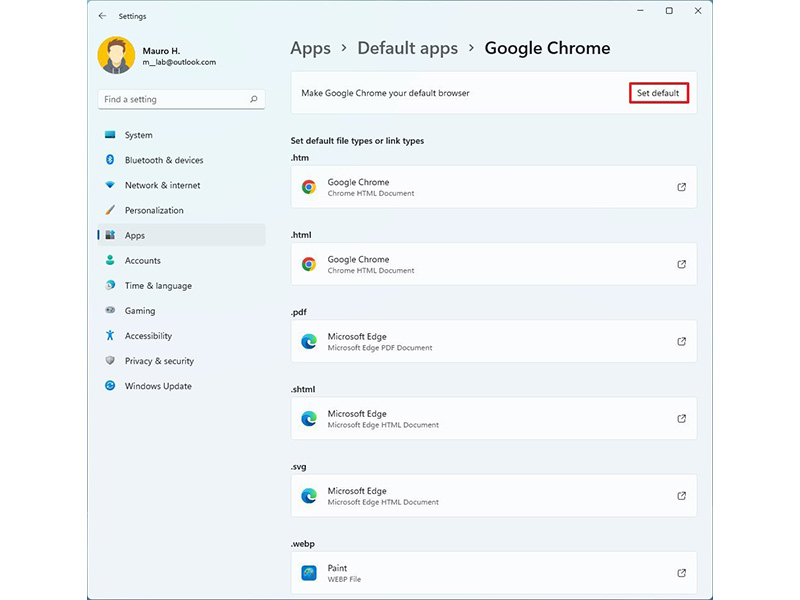Click the open-external icon for .html
Image resolution: width=800 pixels, height=600 pixels.
(681, 264)
